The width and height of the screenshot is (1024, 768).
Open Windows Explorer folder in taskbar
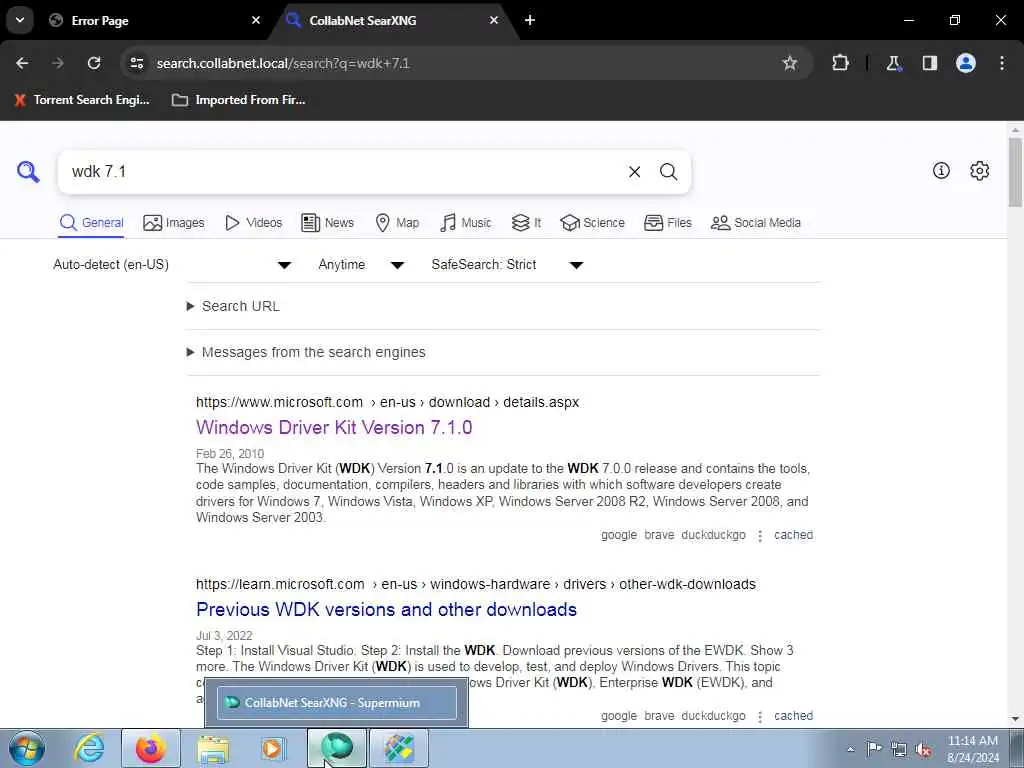pyautogui.click(x=213, y=748)
